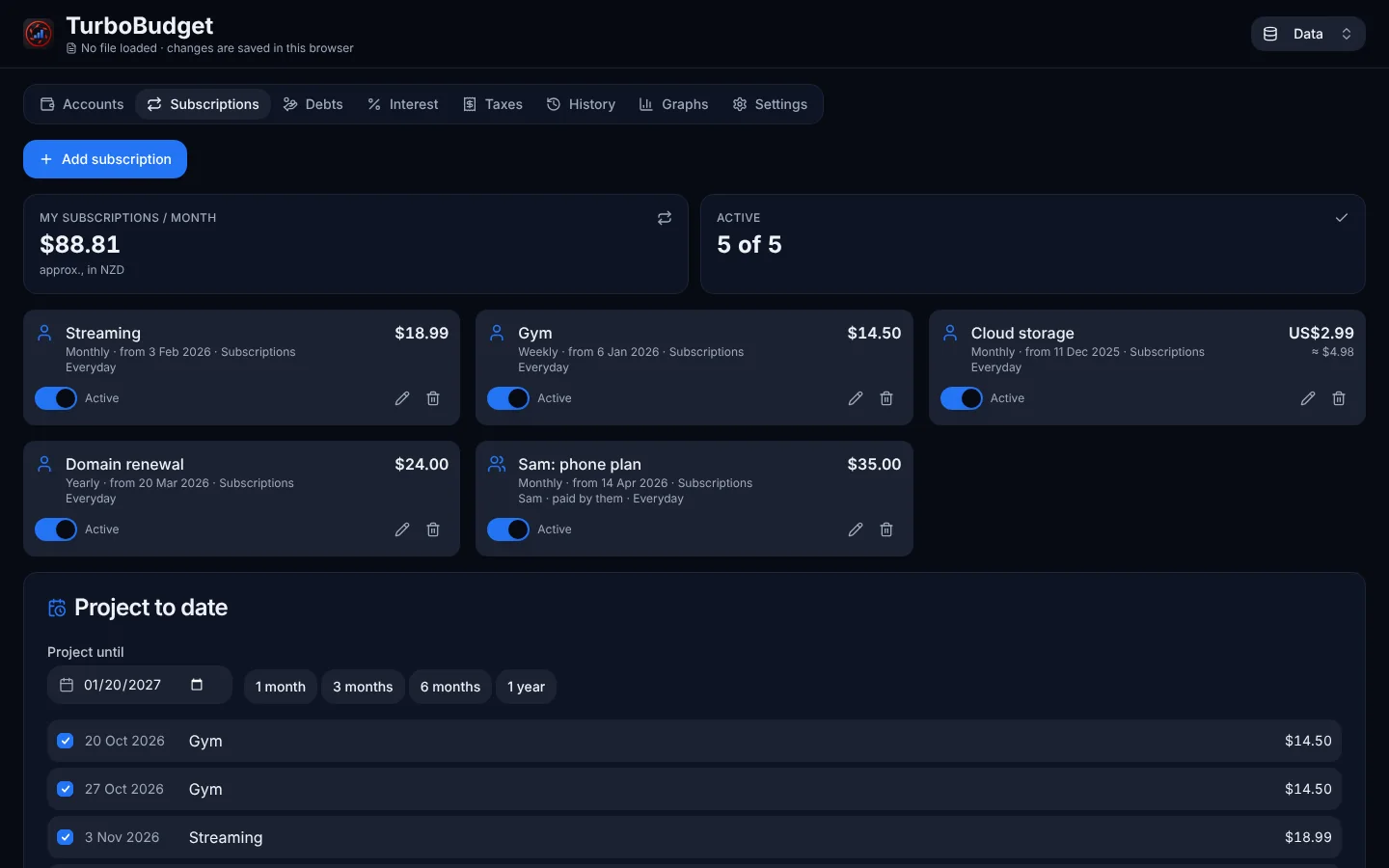Toggle Domain renewal active switch
Image resolution: width=1389 pixels, height=868 pixels.
coord(56,529)
